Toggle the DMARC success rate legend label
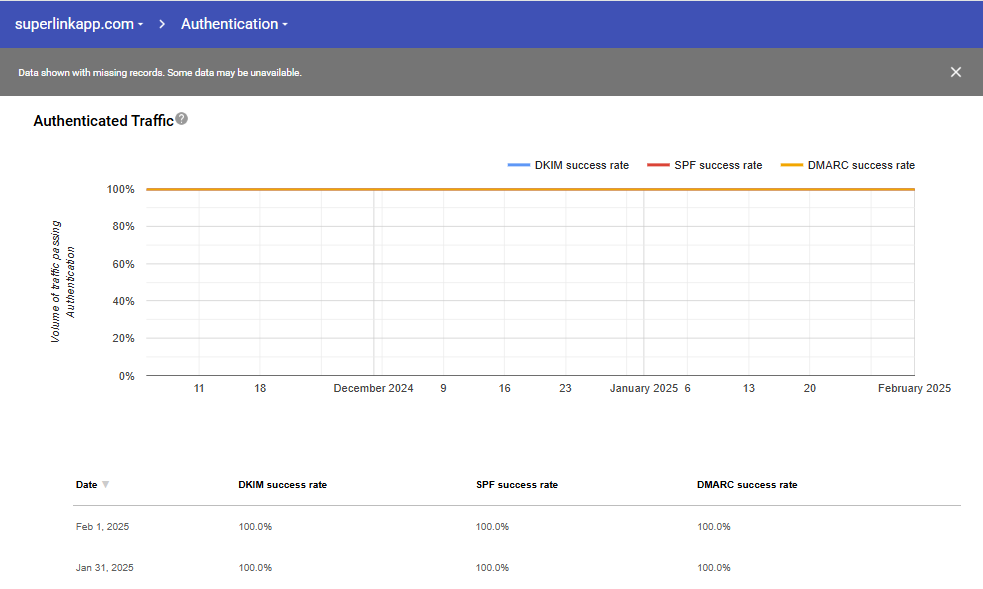Image resolution: width=983 pixels, height=589 pixels. [x=860, y=166]
